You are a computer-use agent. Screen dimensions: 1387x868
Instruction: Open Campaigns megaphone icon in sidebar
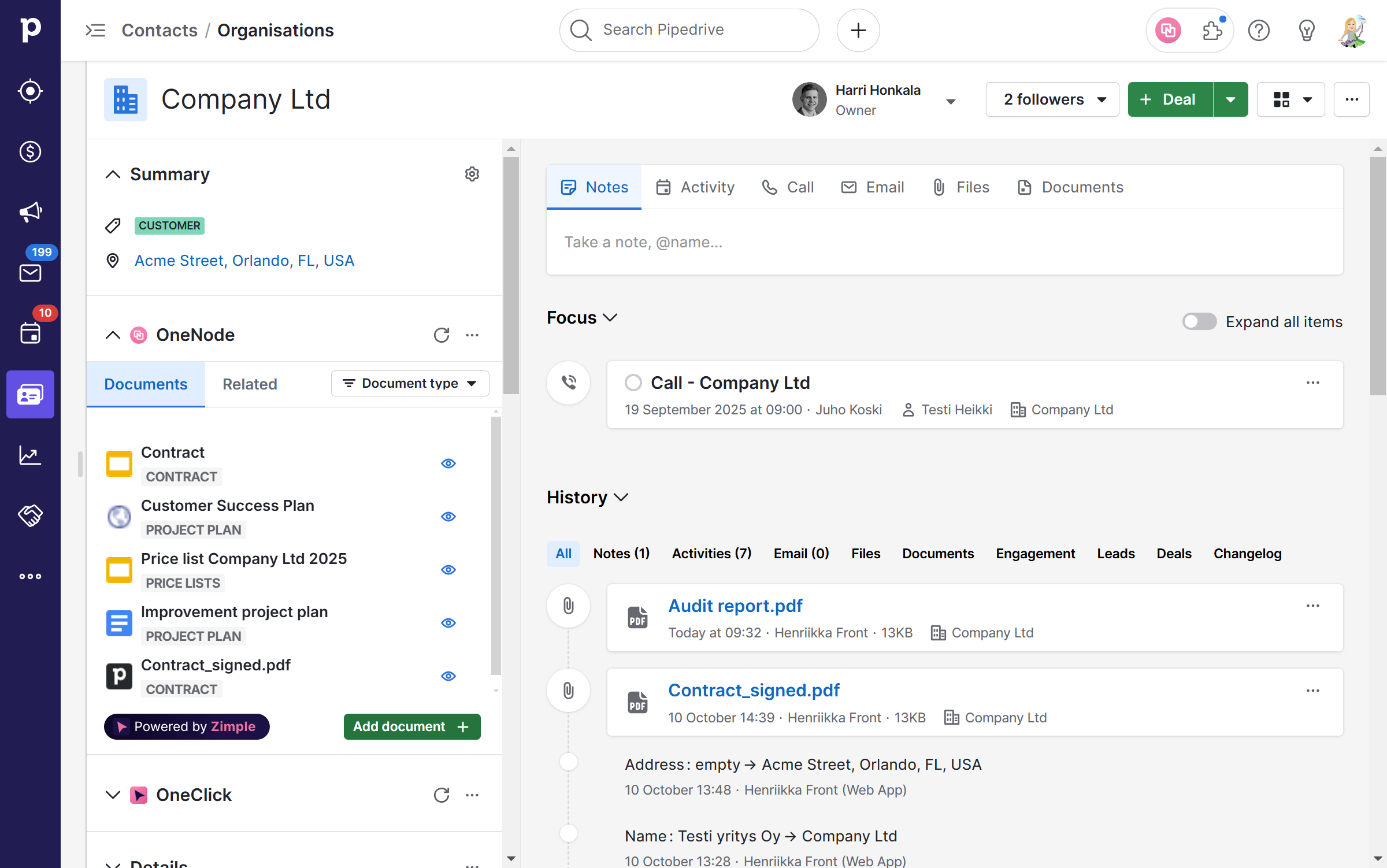coord(30,212)
